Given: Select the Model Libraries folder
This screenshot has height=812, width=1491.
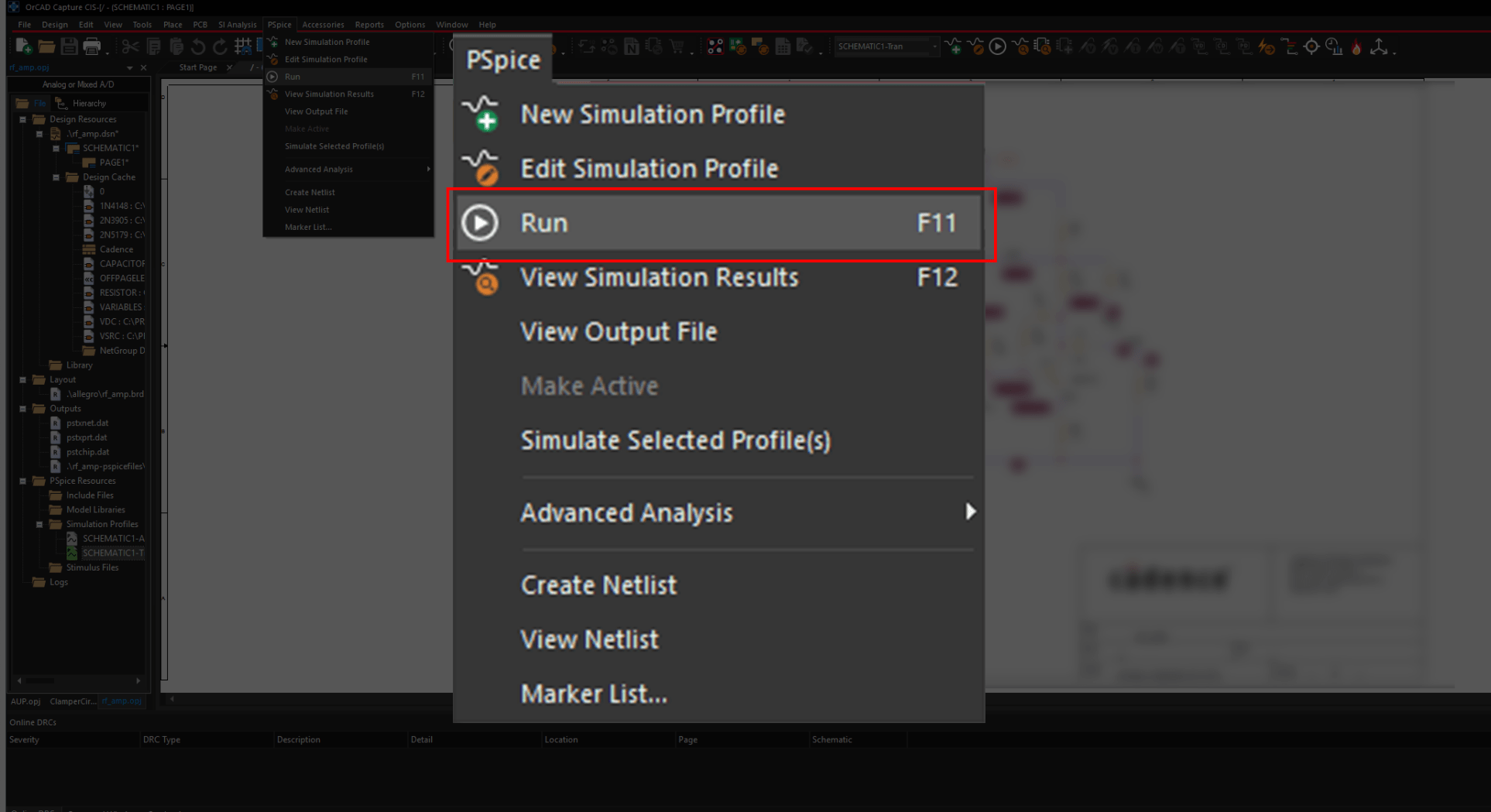Looking at the screenshot, I should [x=95, y=509].
